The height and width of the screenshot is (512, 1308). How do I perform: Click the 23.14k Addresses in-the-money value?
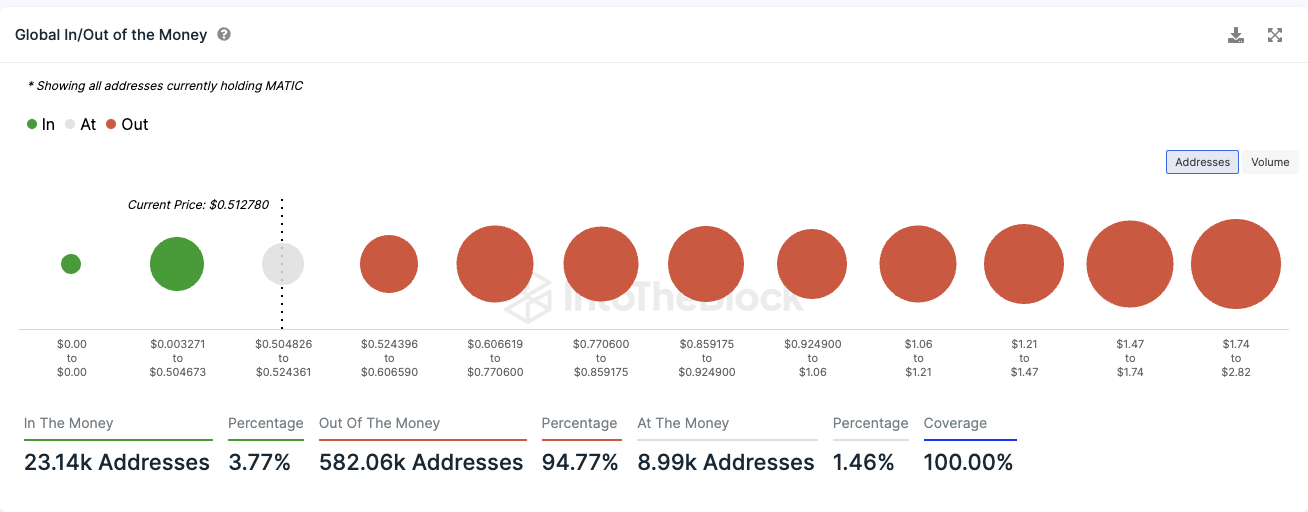117,462
